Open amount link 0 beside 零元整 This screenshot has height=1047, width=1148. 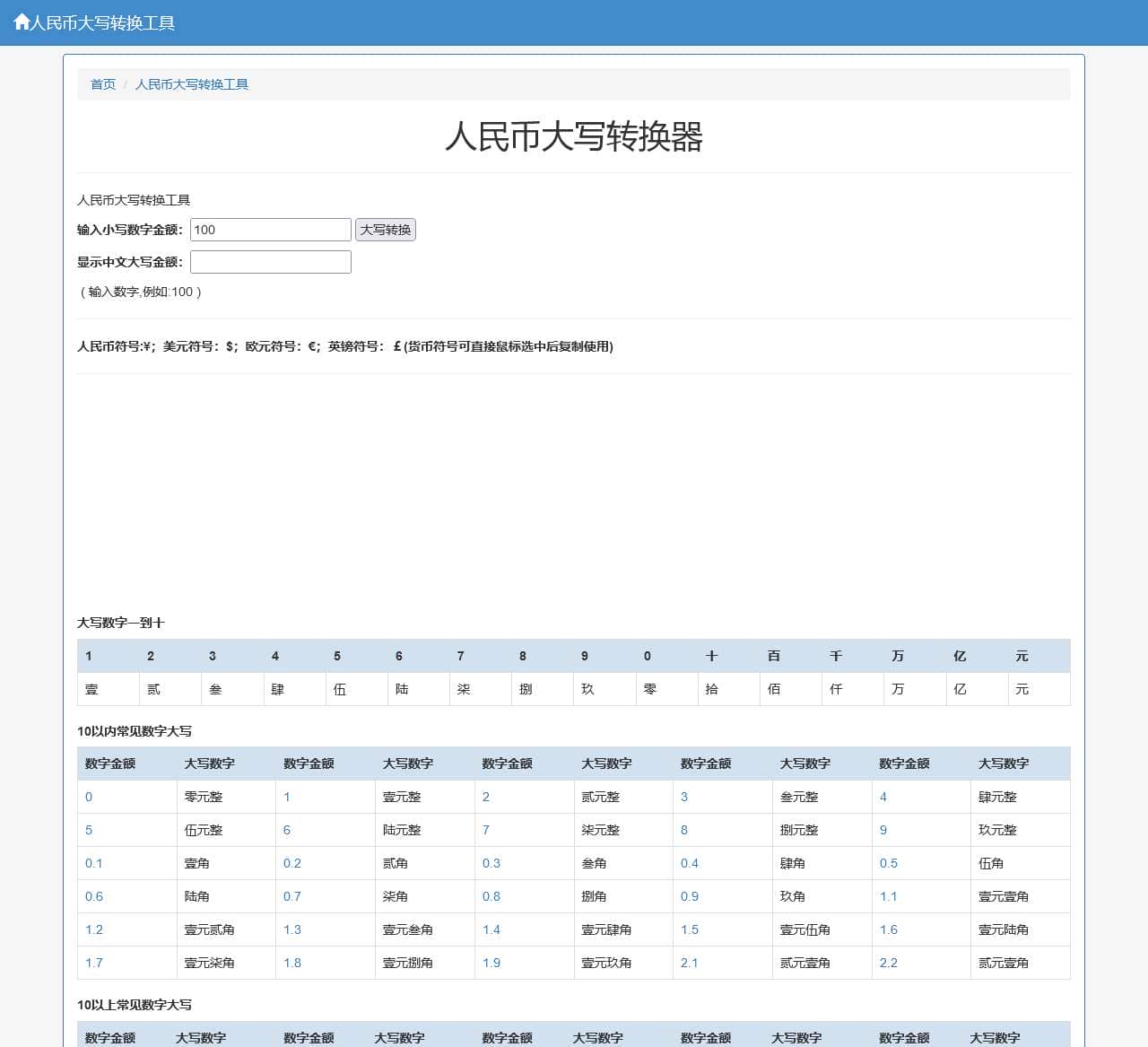point(89,797)
